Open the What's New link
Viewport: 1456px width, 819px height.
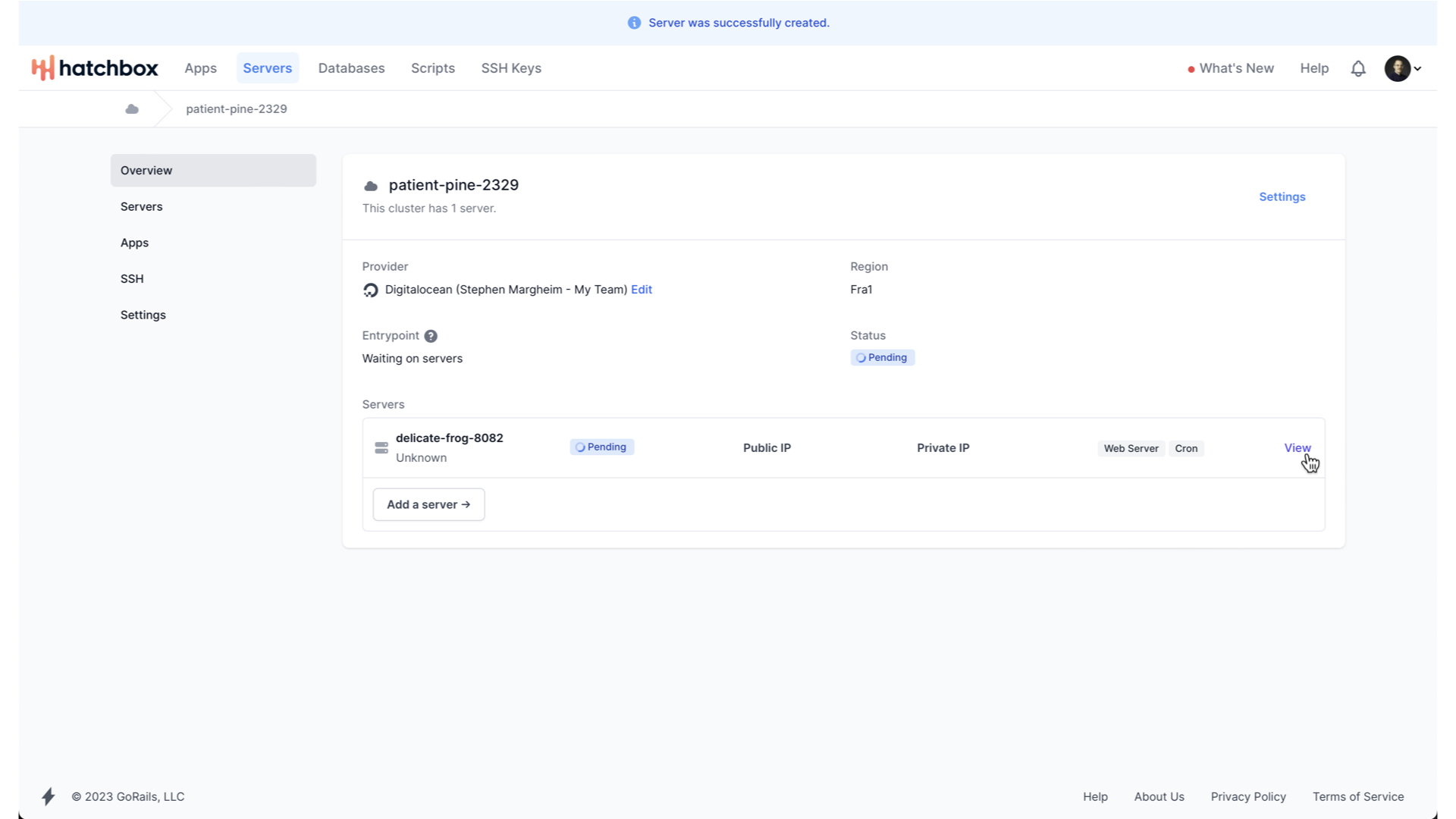pyautogui.click(x=1236, y=68)
